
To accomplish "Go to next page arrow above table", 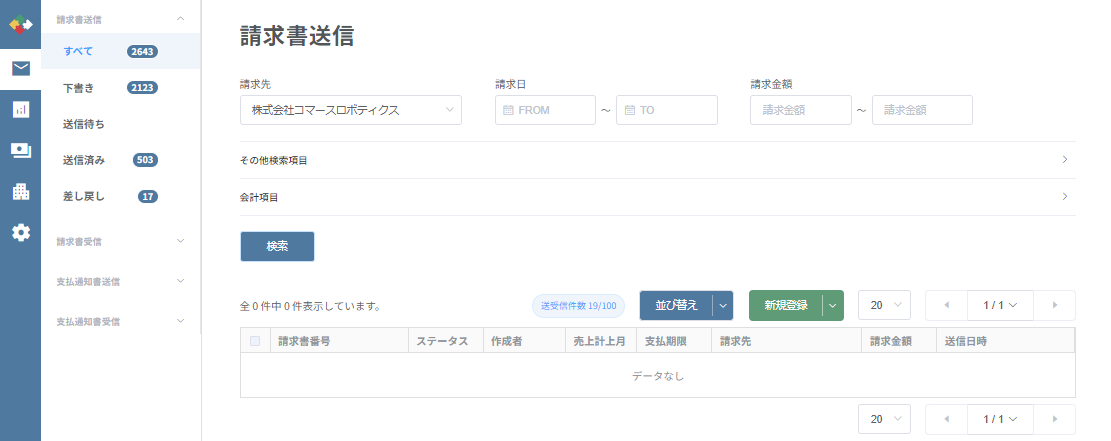I will tap(1054, 305).
